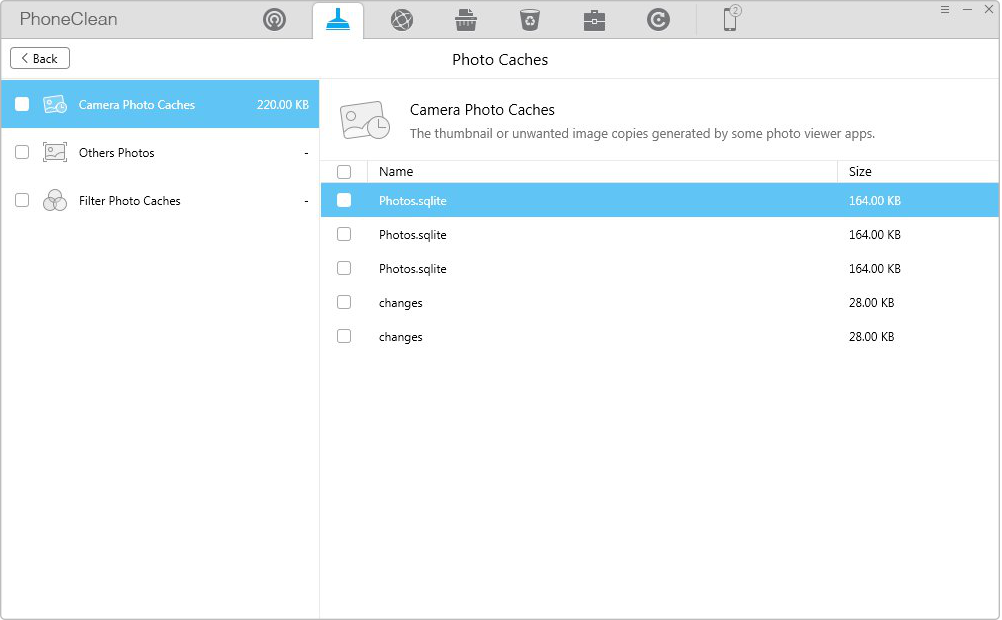Open the Toolbox briefcase icon
Viewport: 1002px width, 620px height.
[x=594, y=20]
